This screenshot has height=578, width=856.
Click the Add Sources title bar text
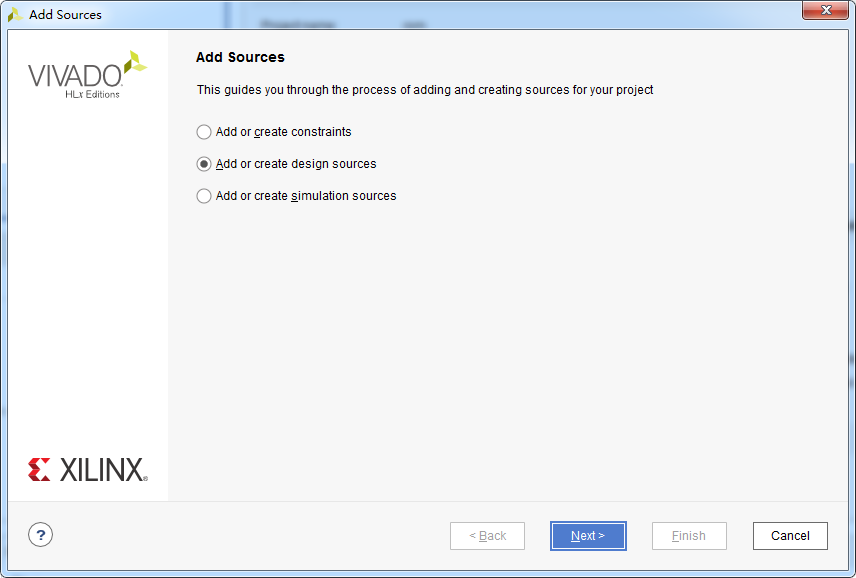(x=65, y=15)
